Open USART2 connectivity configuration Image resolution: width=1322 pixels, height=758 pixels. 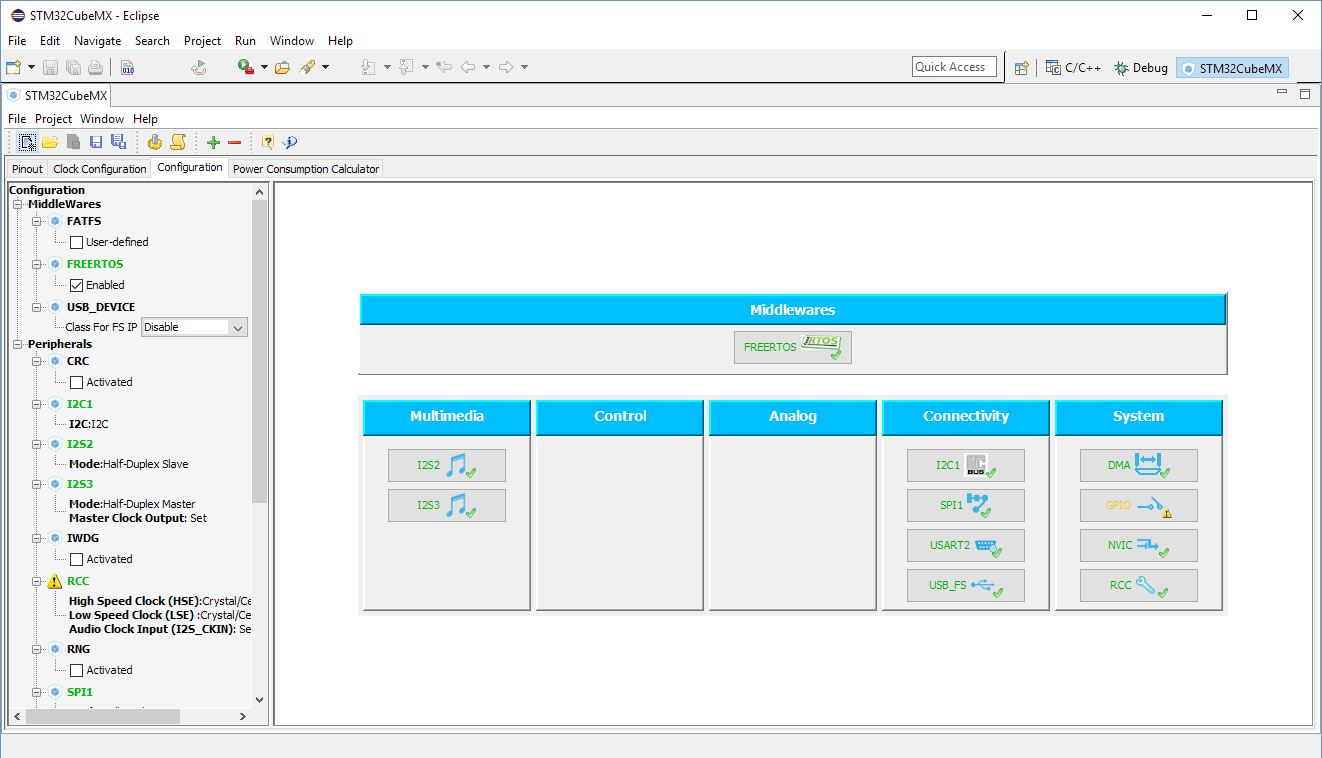click(966, 545)
